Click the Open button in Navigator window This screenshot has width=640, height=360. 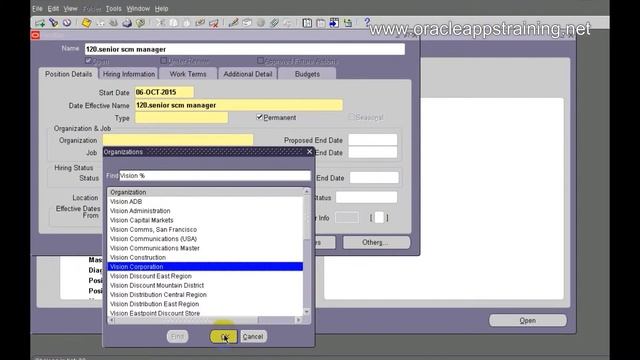tap(528, 320)
